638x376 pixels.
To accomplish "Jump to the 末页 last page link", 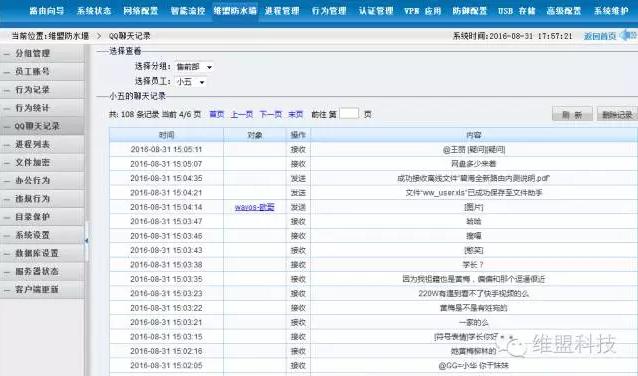I will pyautogui.click(x=295, y=114).
